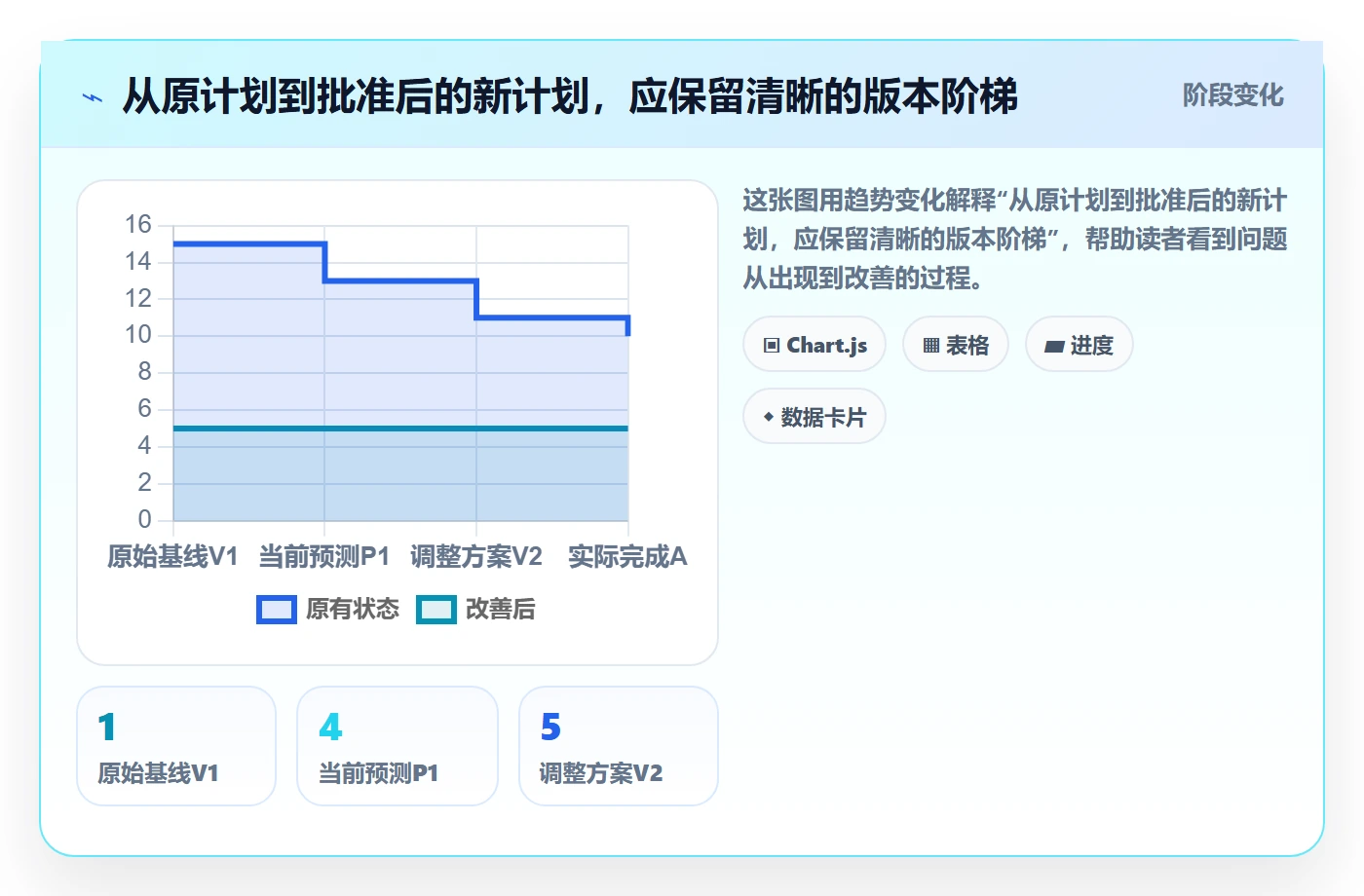The width and height of the screenshot is (1364, 896).
Task: Click the 实际完成A x-axis label
Action: point(627,557)
